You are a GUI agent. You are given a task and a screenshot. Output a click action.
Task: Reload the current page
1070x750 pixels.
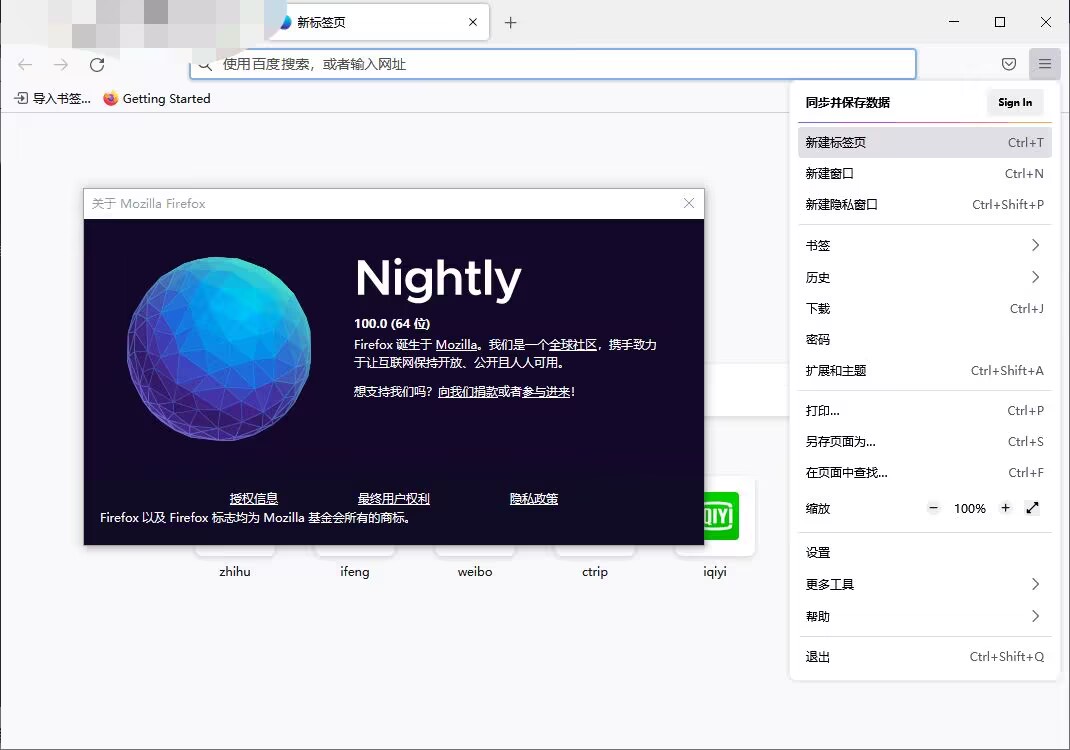tap(96, 64)
